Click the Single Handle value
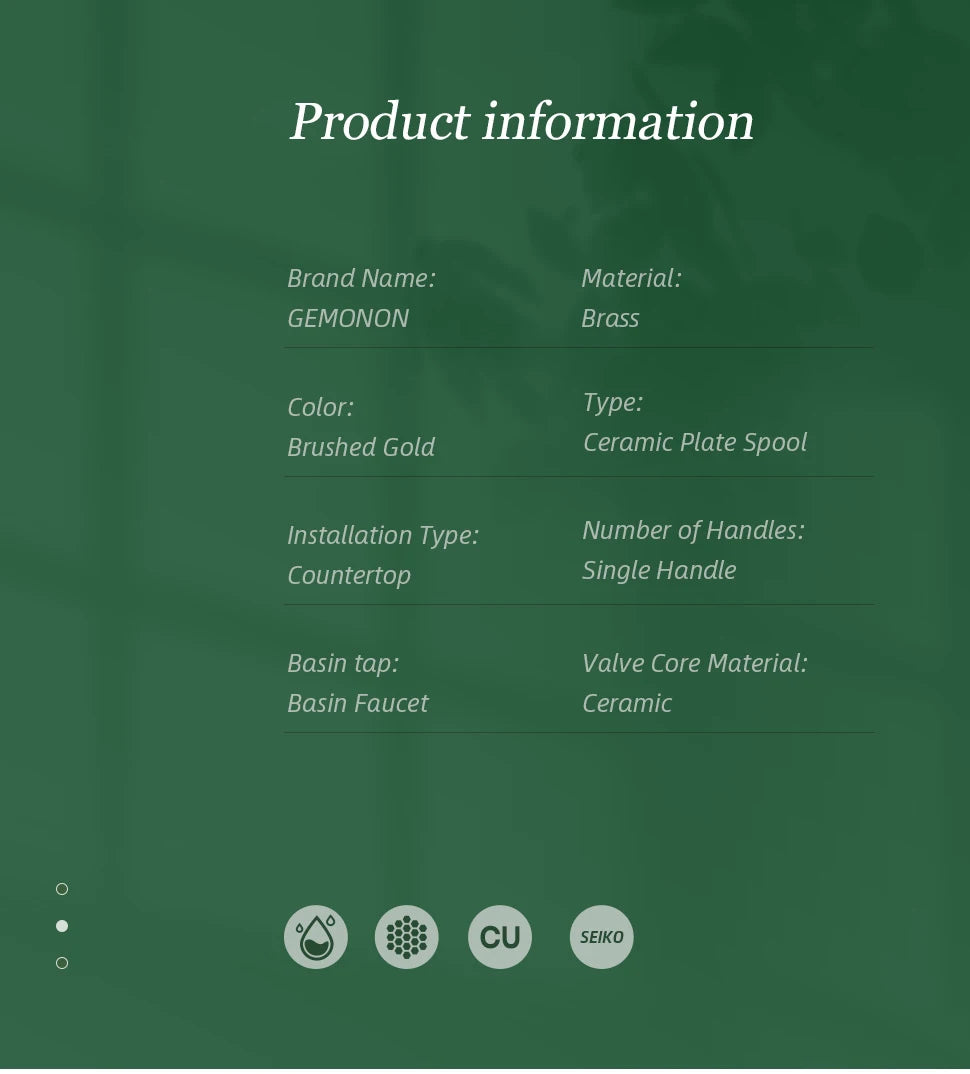 (660, 571)
